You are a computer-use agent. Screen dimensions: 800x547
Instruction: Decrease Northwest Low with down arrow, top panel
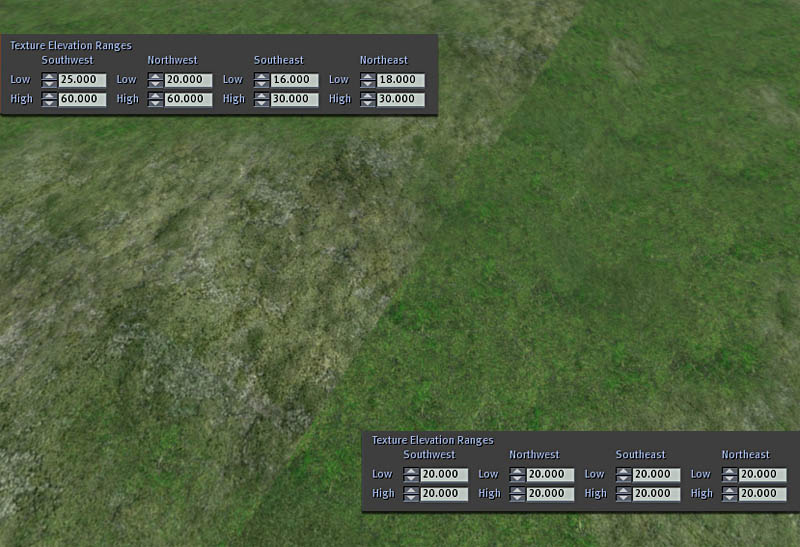[156, 84]
